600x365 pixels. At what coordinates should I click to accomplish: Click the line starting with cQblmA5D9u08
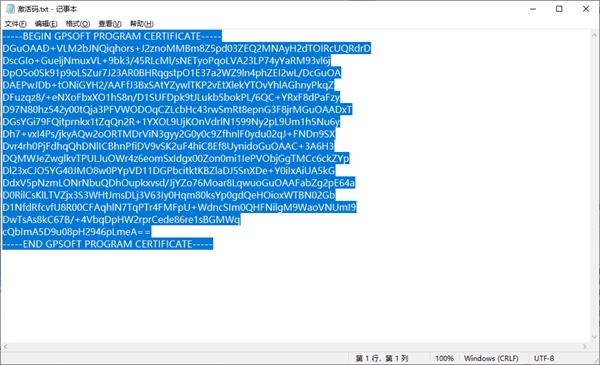coord(77,232)
